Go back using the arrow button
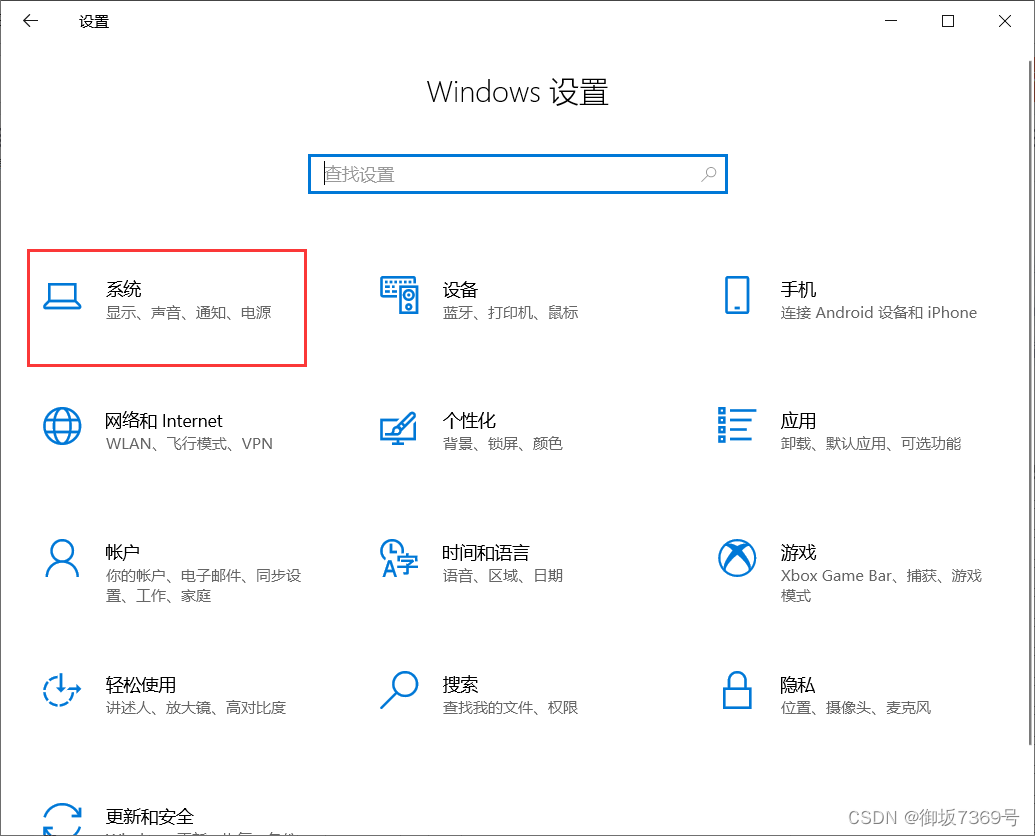Screen dimensions: 1035x836 [x=30, y=21]
